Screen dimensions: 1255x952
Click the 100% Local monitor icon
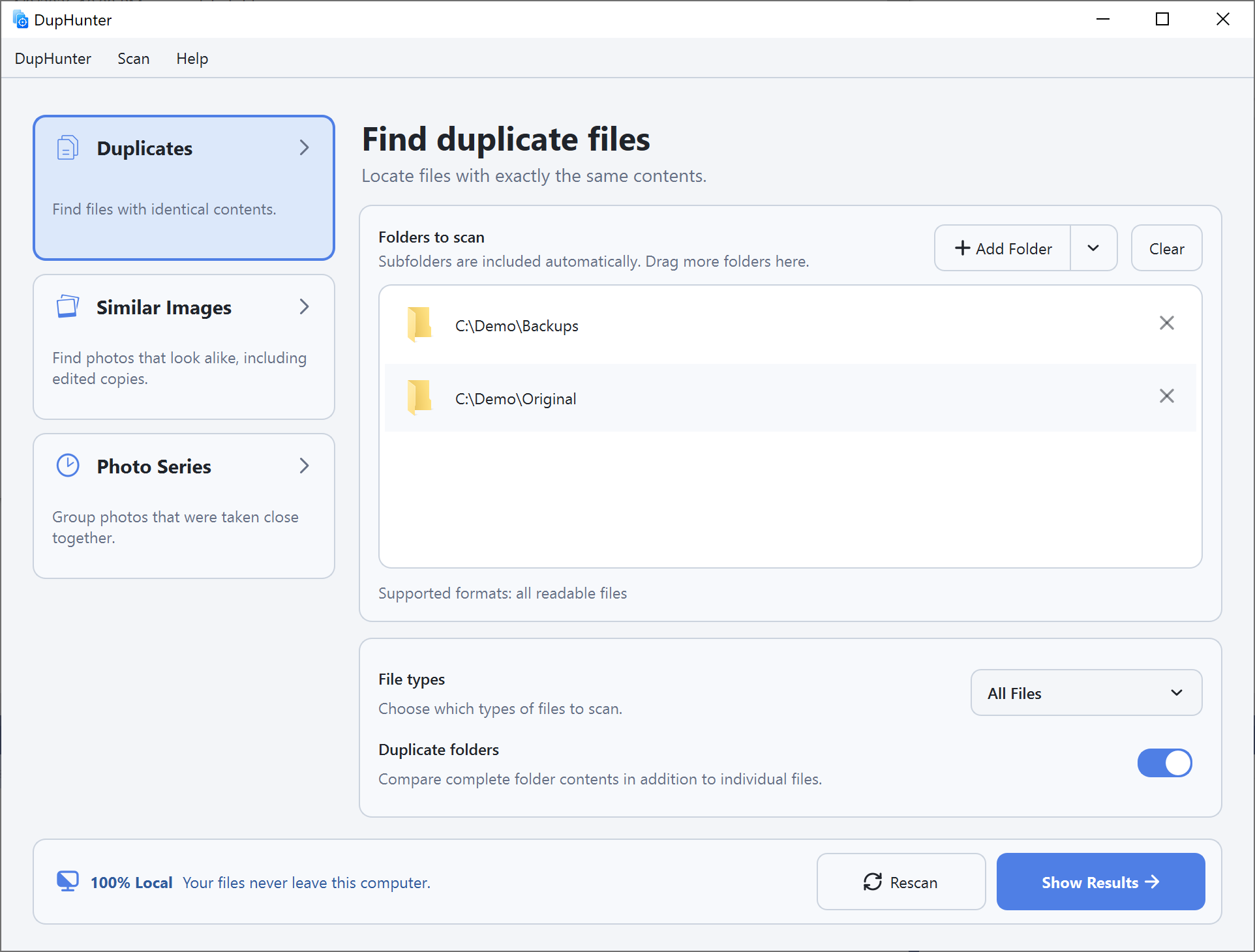[68, 882]
